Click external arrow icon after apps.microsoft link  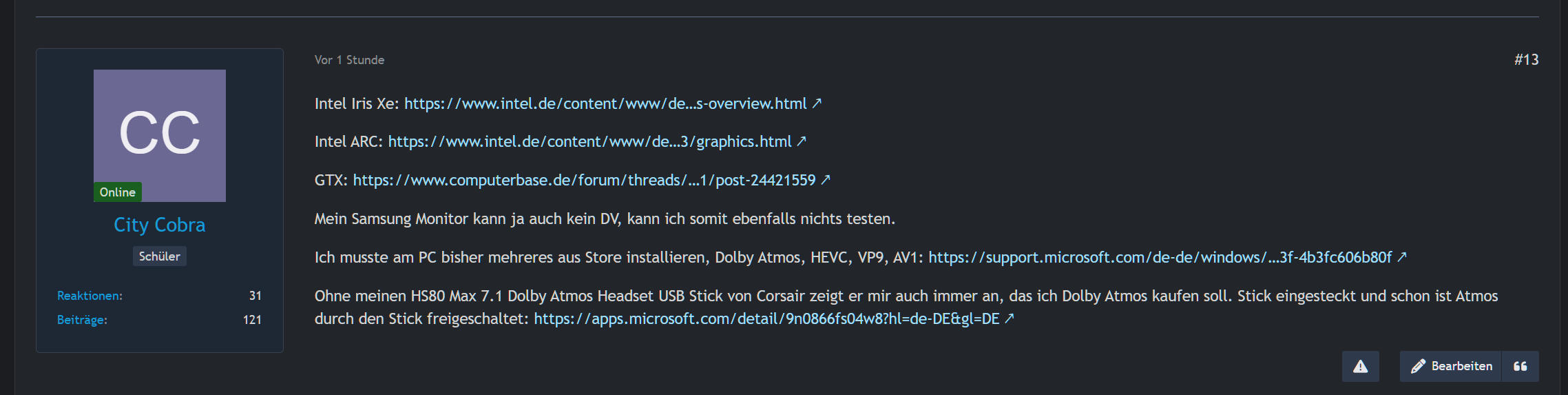(1010, 318)
